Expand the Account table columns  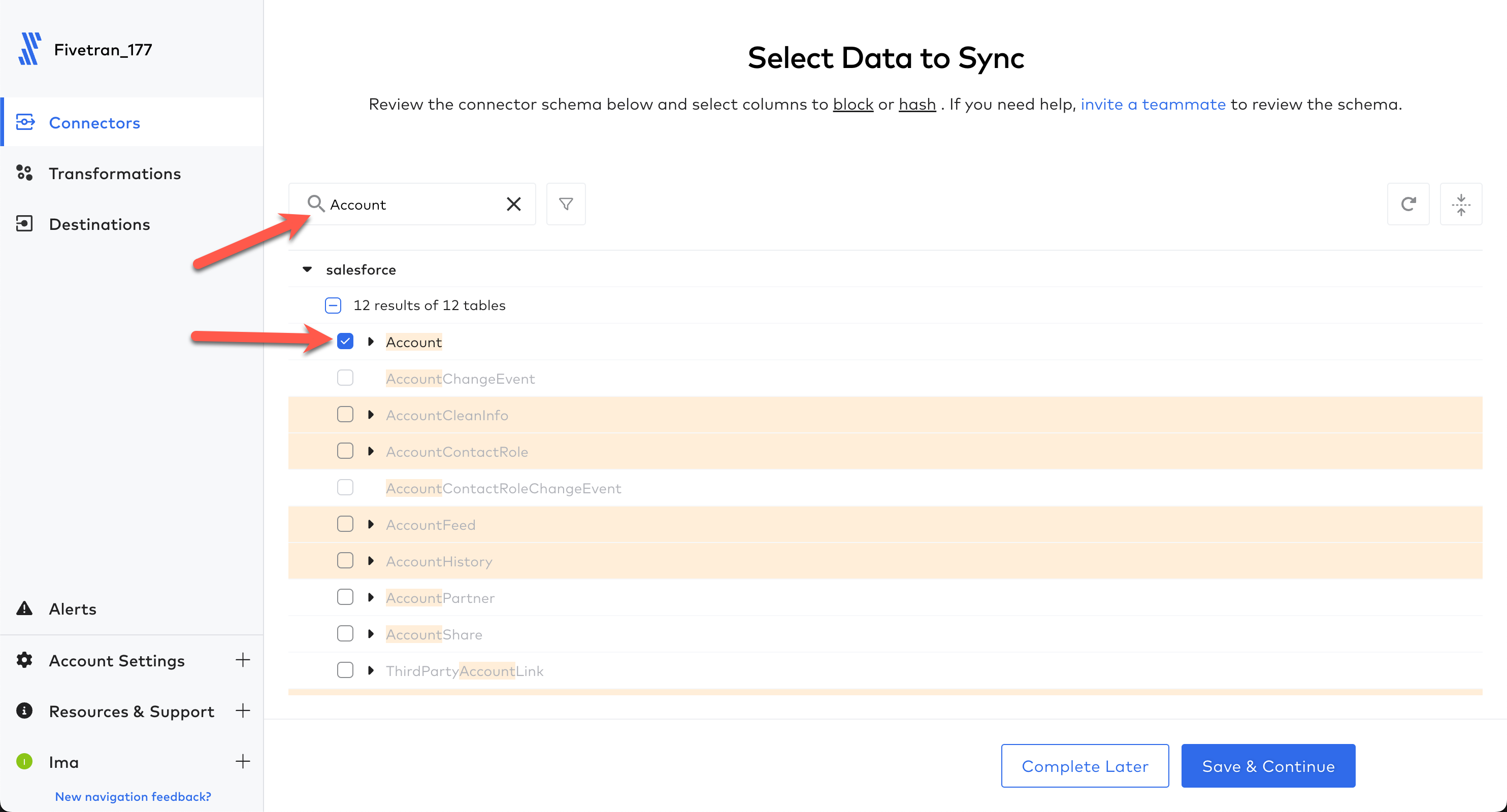[370, 342]
